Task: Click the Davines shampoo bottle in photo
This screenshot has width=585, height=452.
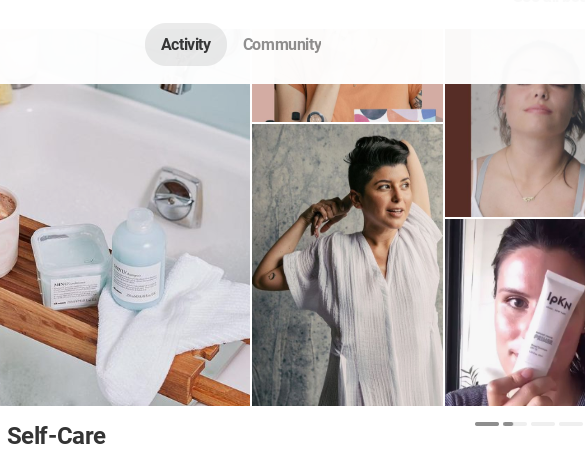Action: pos(138,259)
